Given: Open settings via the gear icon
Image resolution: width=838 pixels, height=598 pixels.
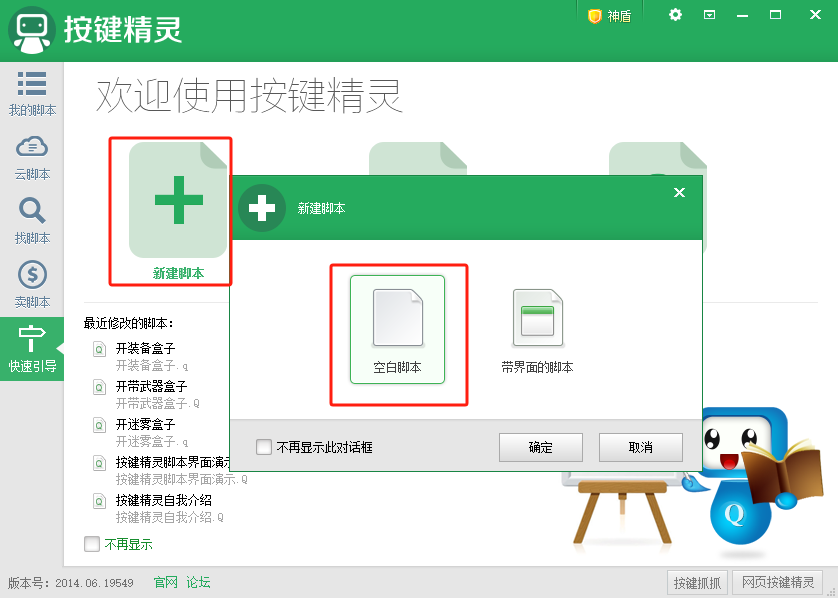Looking at the screenshot, I should (x=676, y=15).
